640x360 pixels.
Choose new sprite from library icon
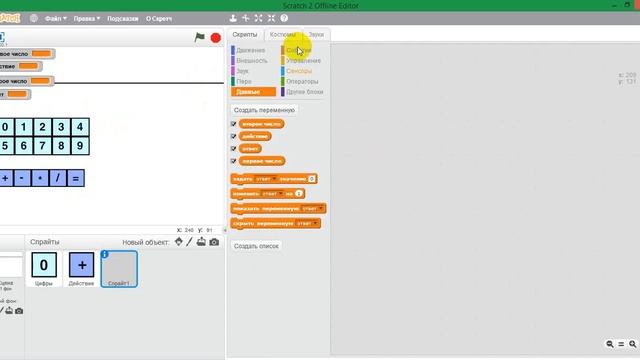pos(178,242)
